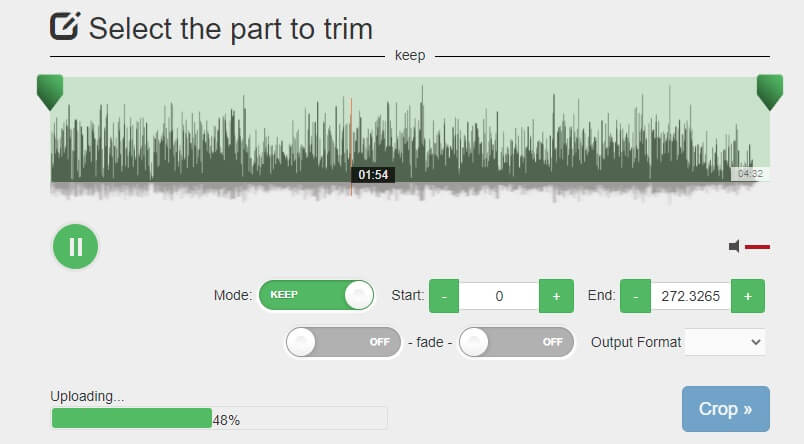Screen dimensions: 804x444
Task: Increase the Start time with plus
Action: pos(556,296)
